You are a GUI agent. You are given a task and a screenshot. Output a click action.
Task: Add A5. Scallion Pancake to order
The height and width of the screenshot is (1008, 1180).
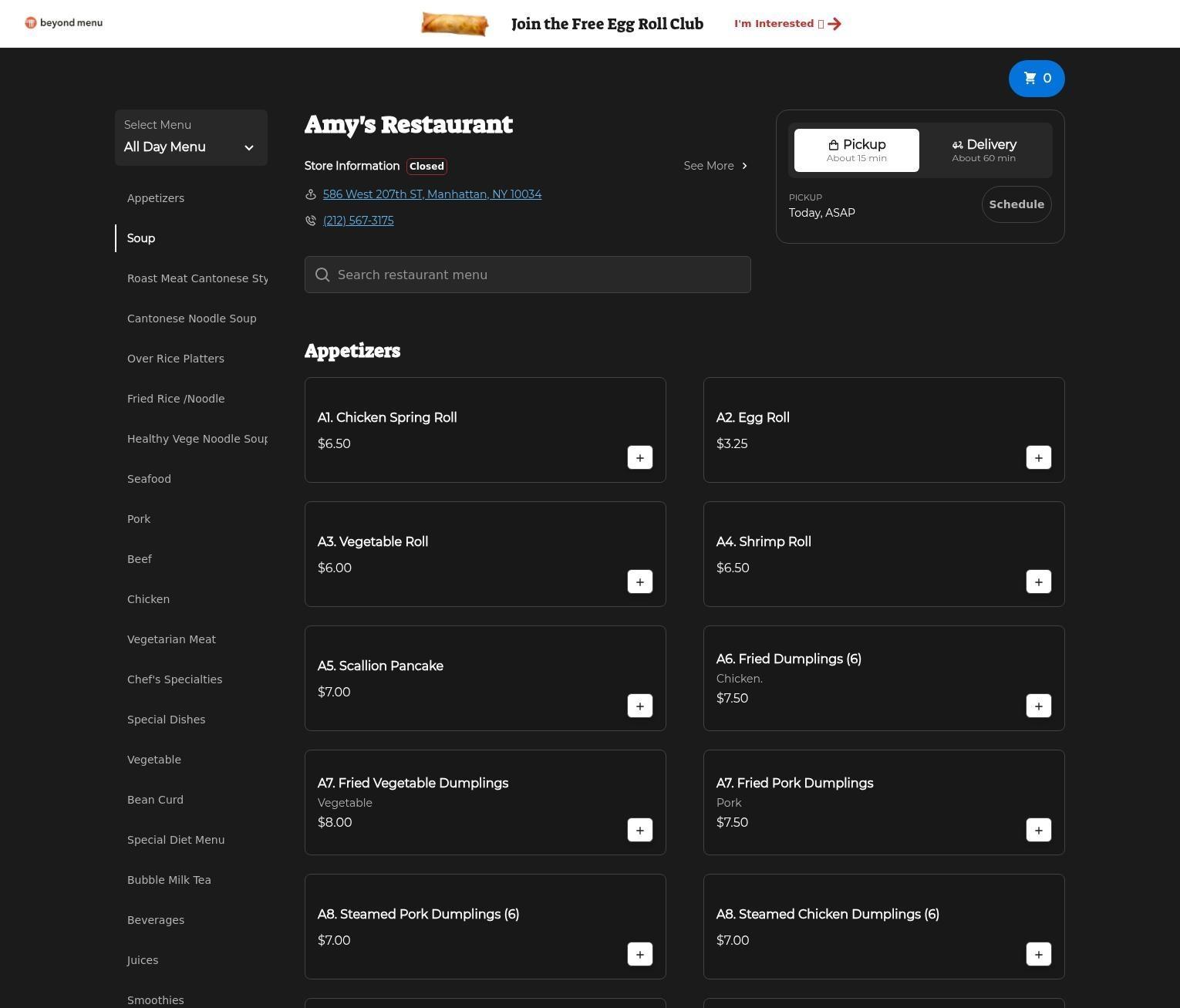tap(639, 706)
